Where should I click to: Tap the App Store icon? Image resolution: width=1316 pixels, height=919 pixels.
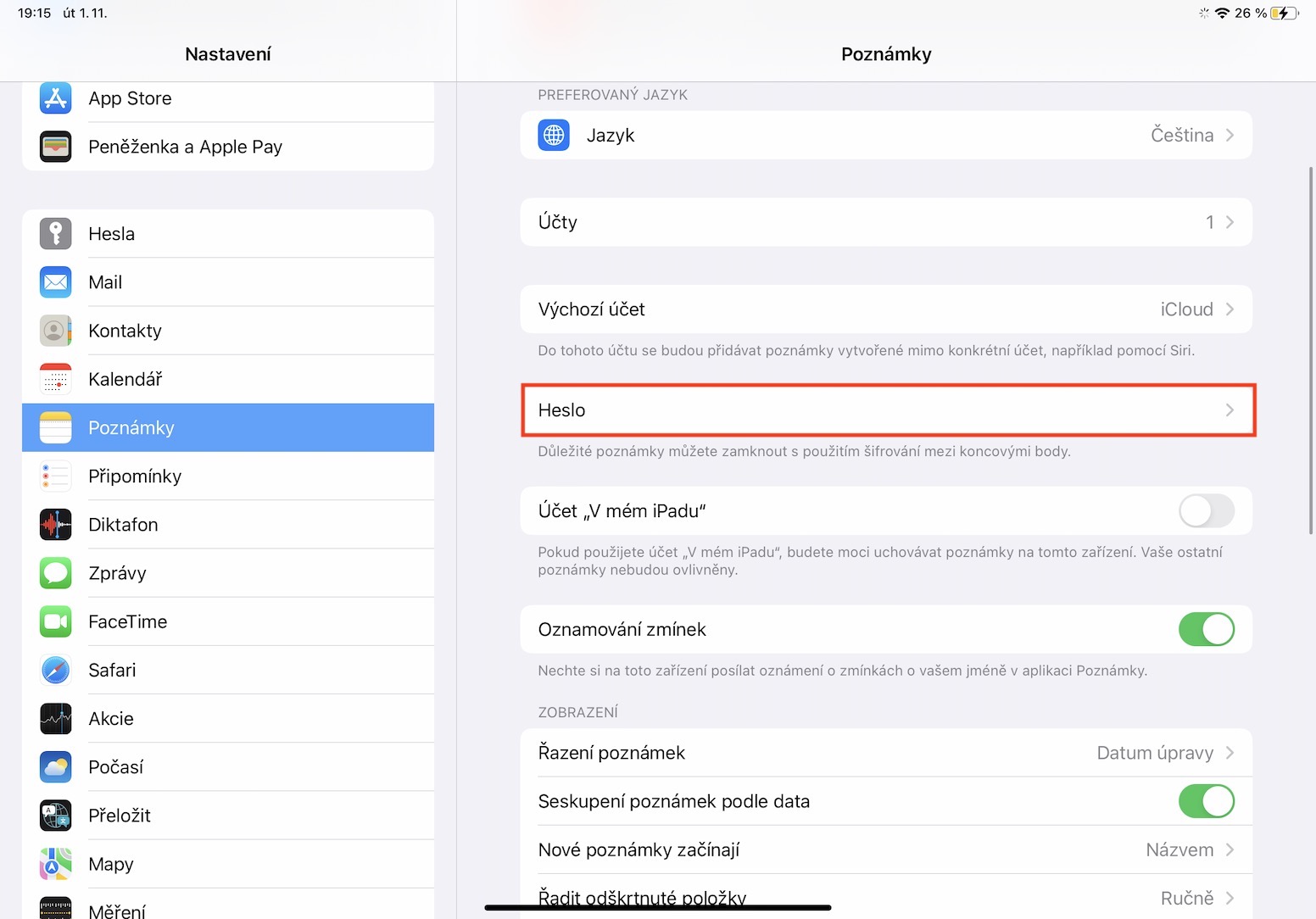[x=56, y=98]
